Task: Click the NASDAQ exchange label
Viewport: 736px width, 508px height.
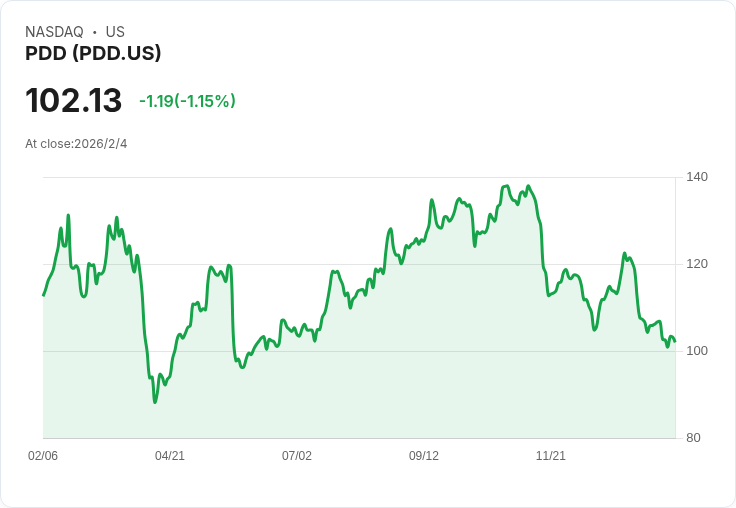Action: click(x=54, y=32)
